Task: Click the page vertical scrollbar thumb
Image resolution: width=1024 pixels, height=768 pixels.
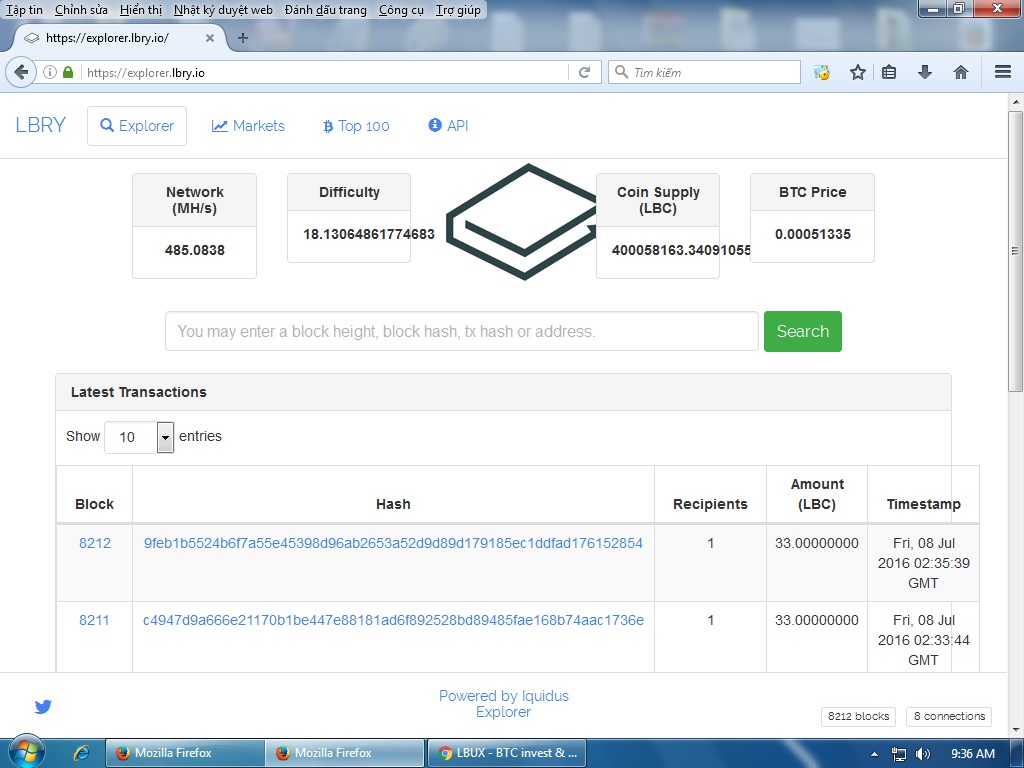Action: [x=1015, y=251]
